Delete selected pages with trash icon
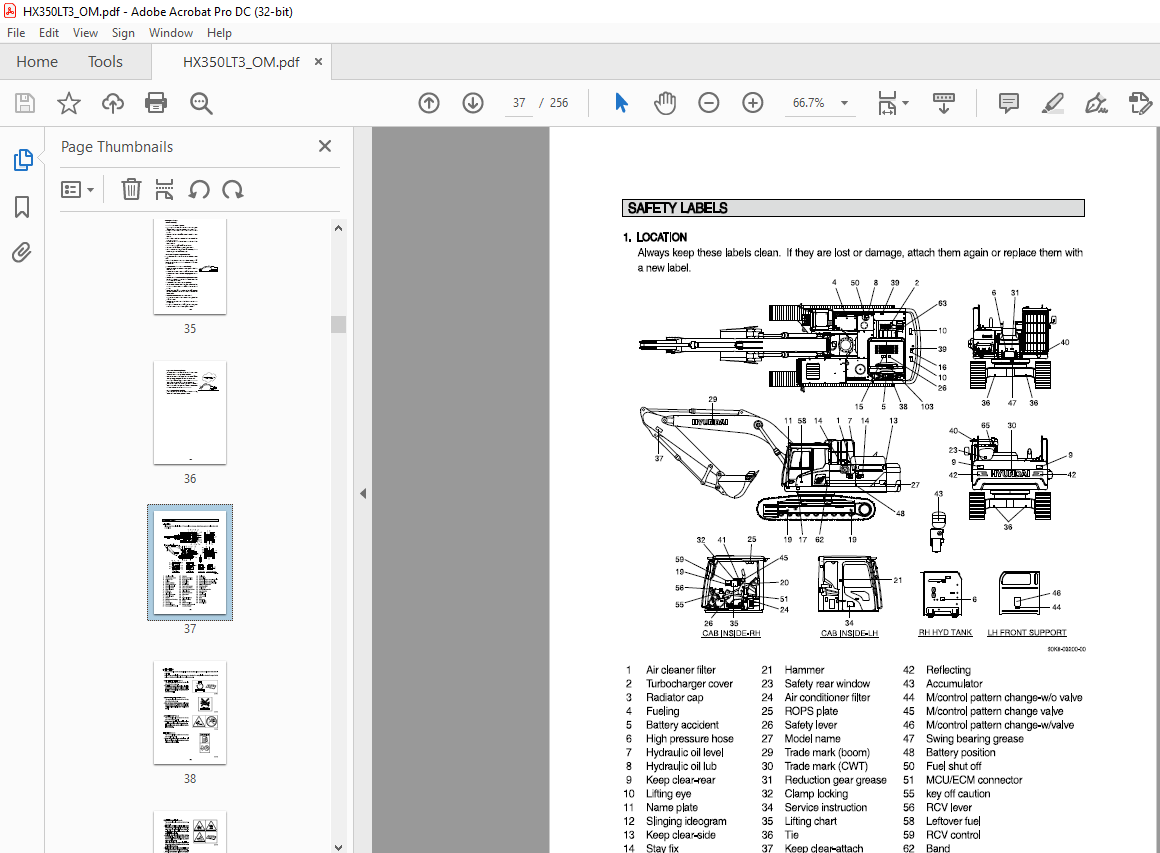This screenshot has height=853, width=1160. tap(131, 189)
